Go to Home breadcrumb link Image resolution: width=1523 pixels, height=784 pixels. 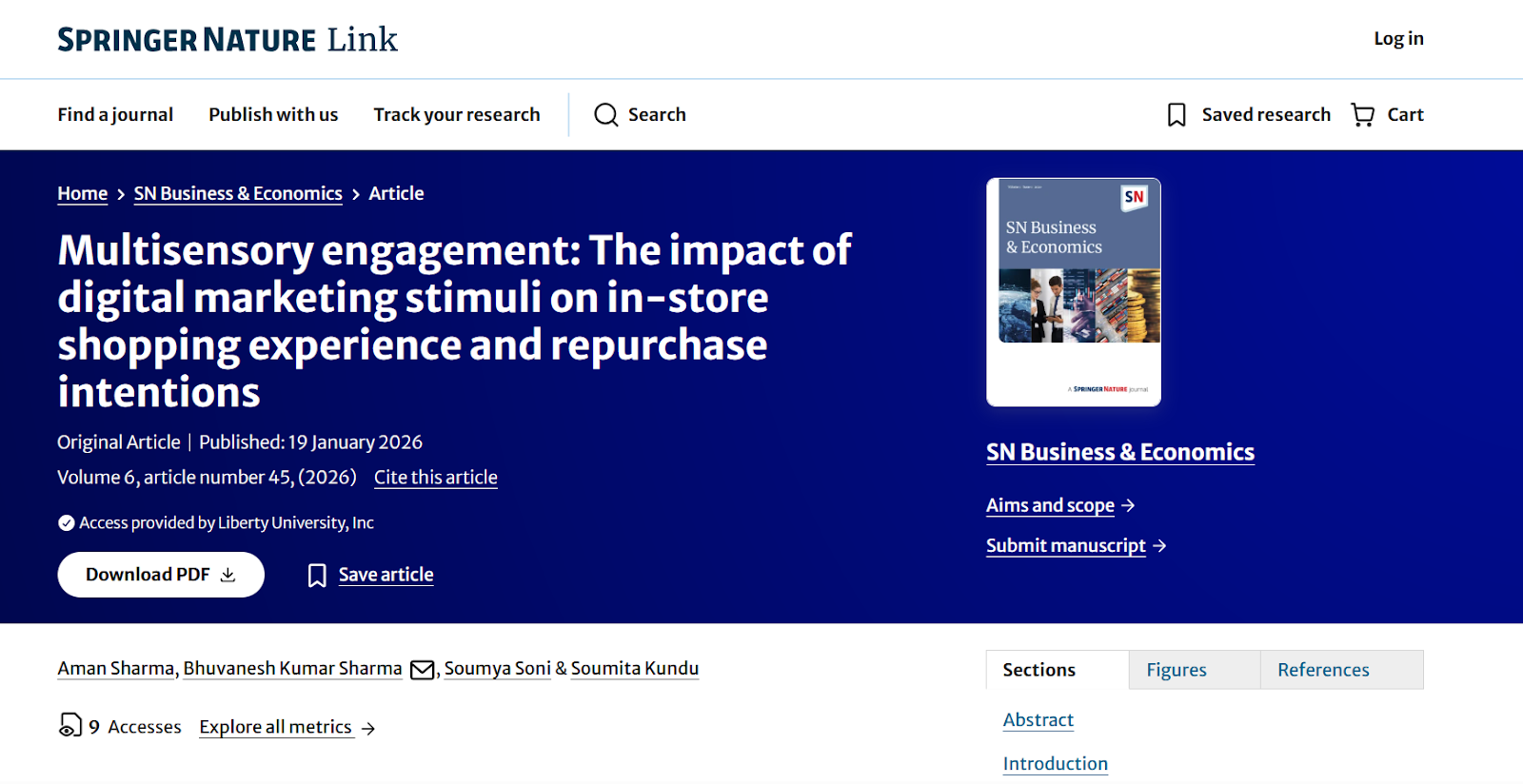(x=82, y=193)
